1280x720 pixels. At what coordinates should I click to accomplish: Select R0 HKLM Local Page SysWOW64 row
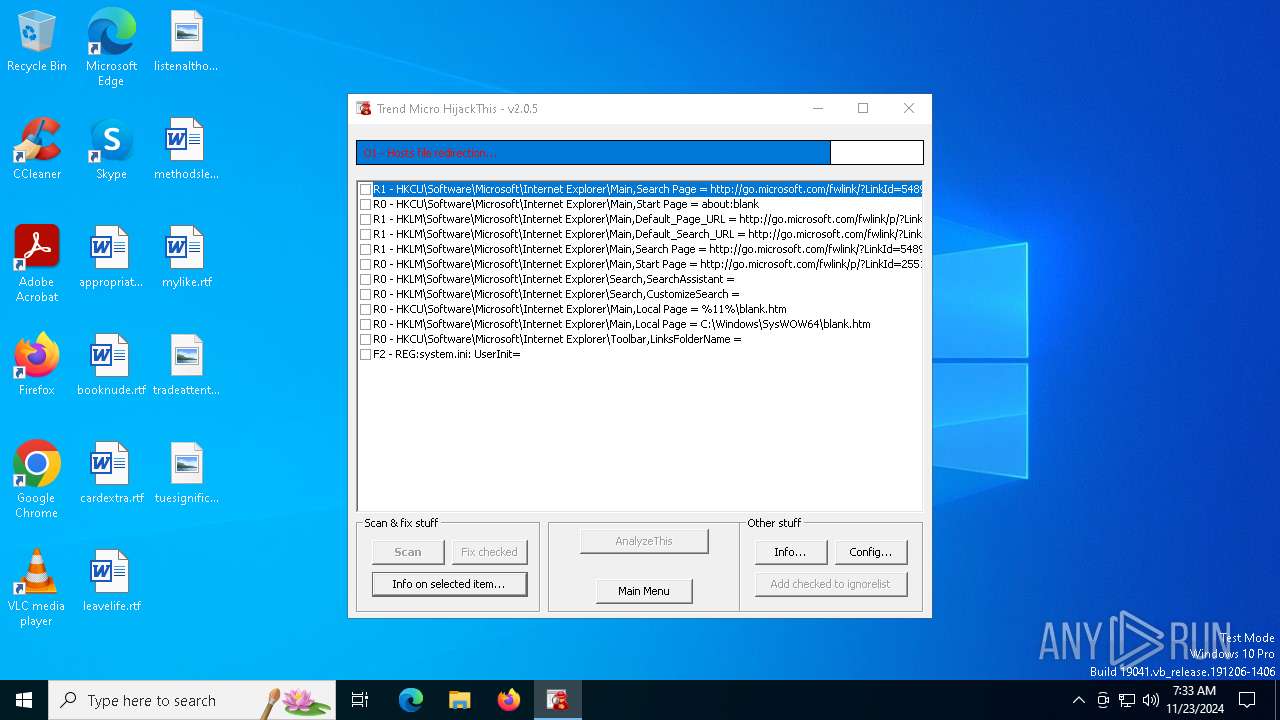(x=622, y=324)
